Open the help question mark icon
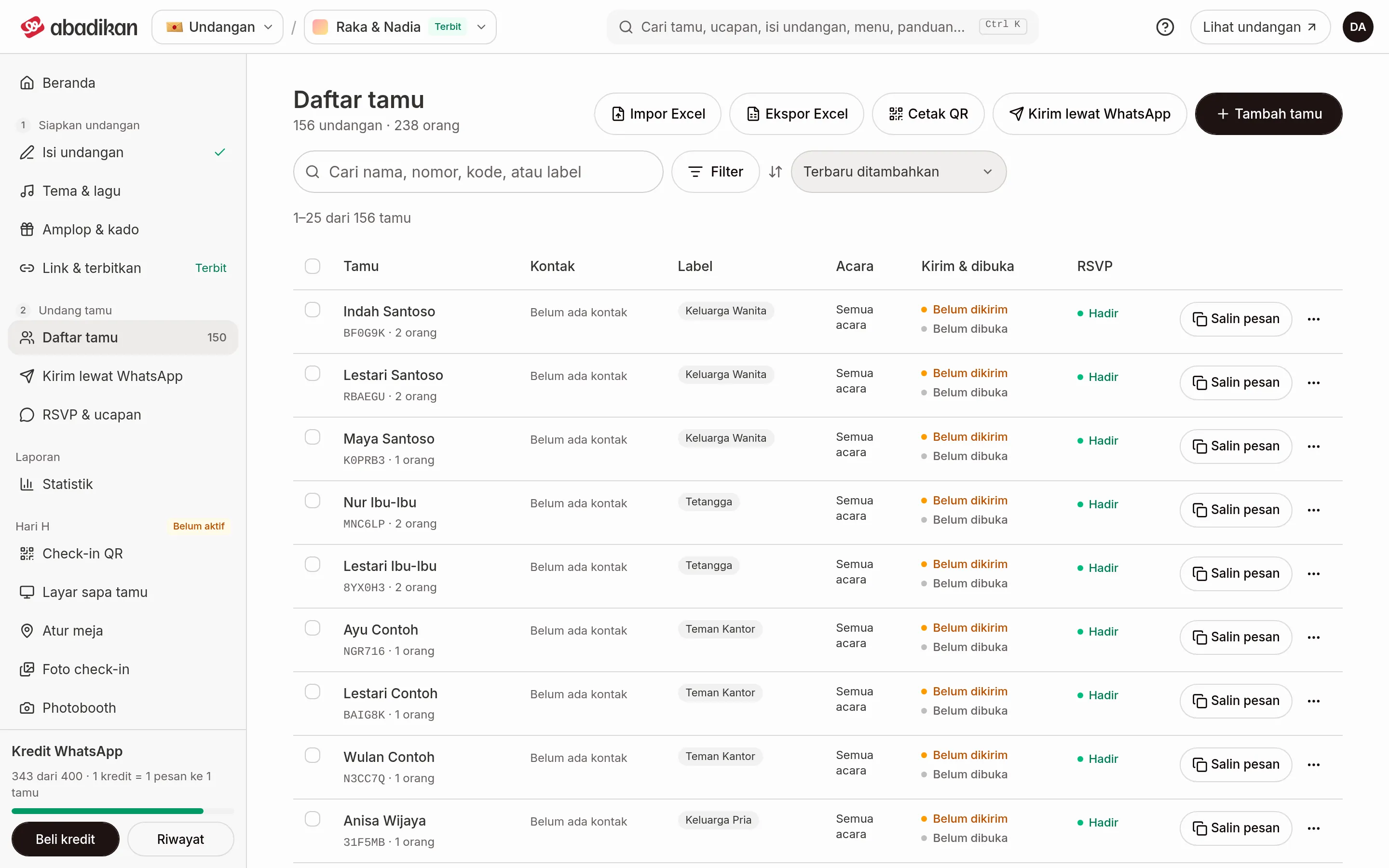Viewport: 1389px width, 868px height. coord(1165,27)
